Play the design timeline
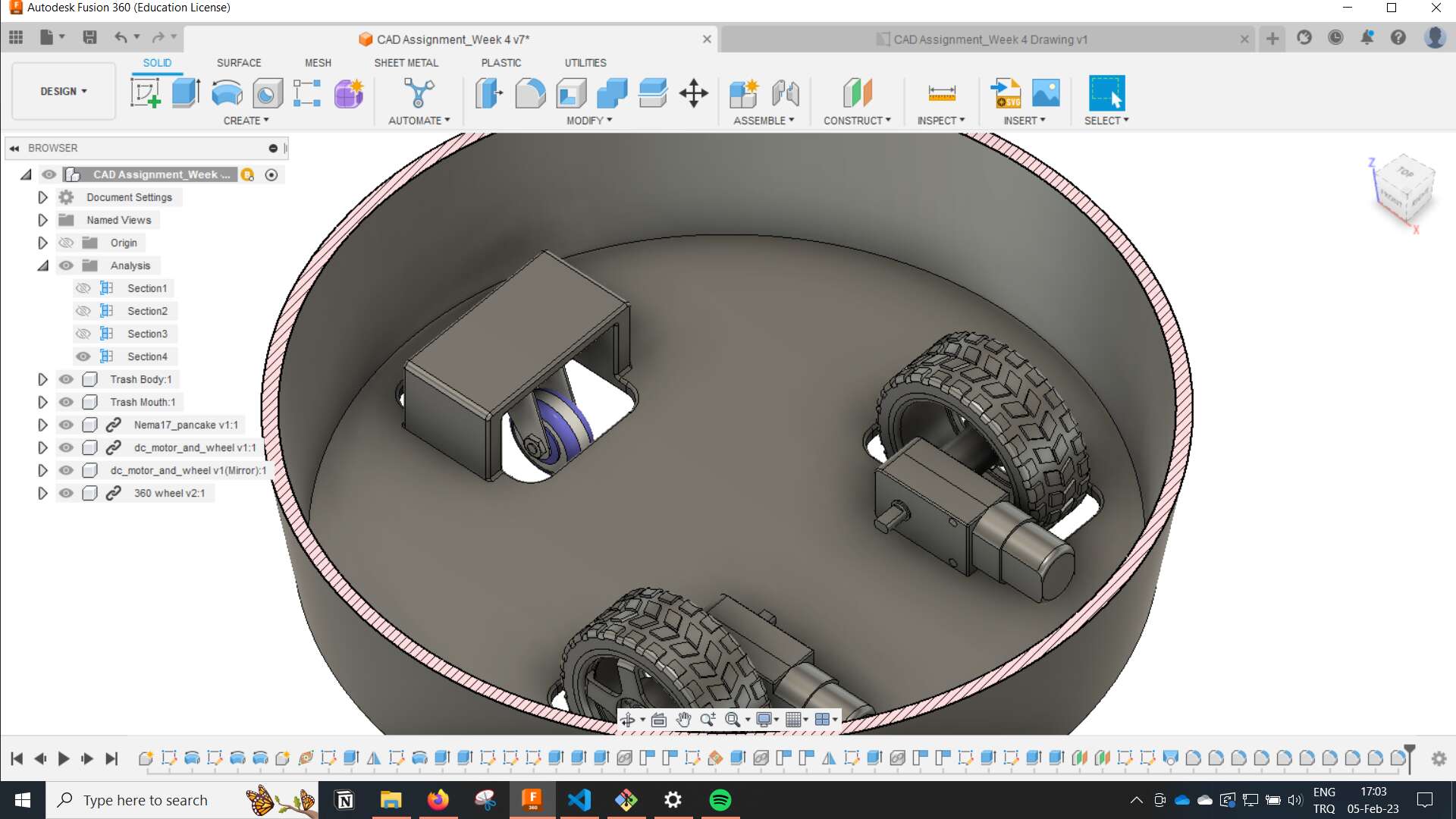 tap(64, 758)
